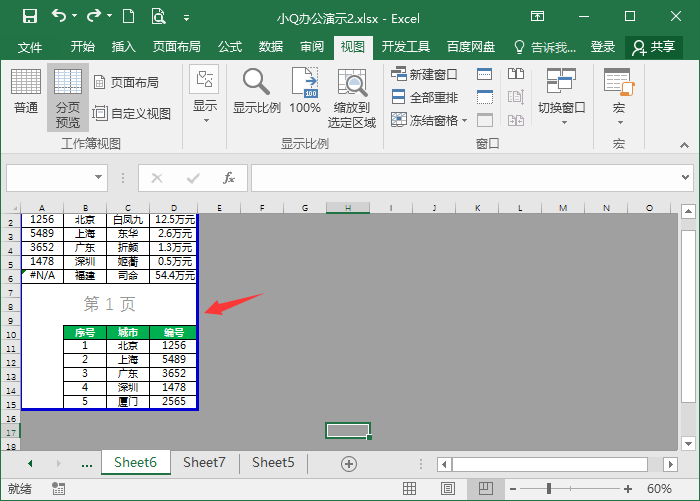Switch to Normal view in status bar
Viewport: 700px width, 501px height.
409,488
